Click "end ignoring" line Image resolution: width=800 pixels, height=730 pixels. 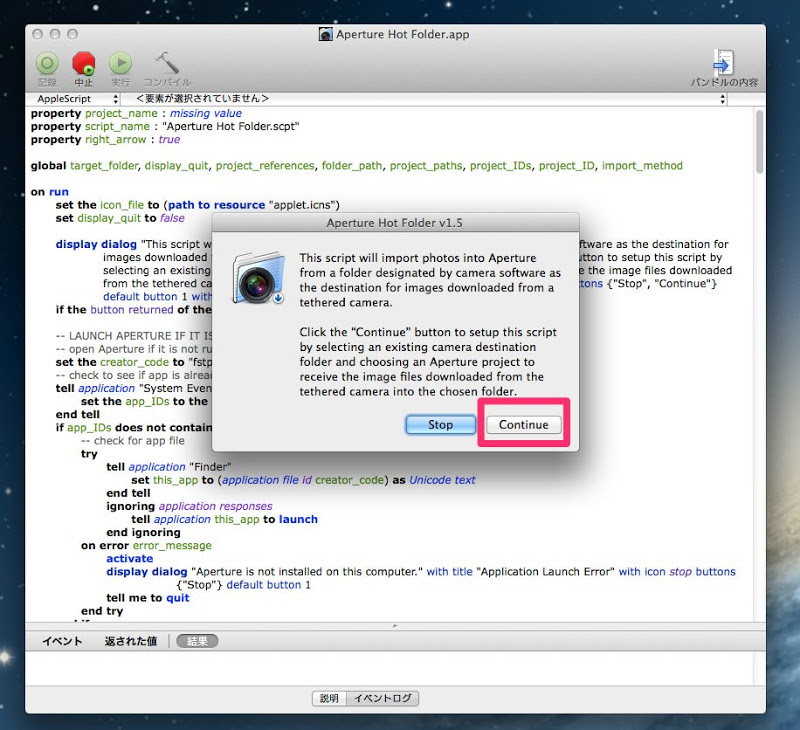[143, 533]
